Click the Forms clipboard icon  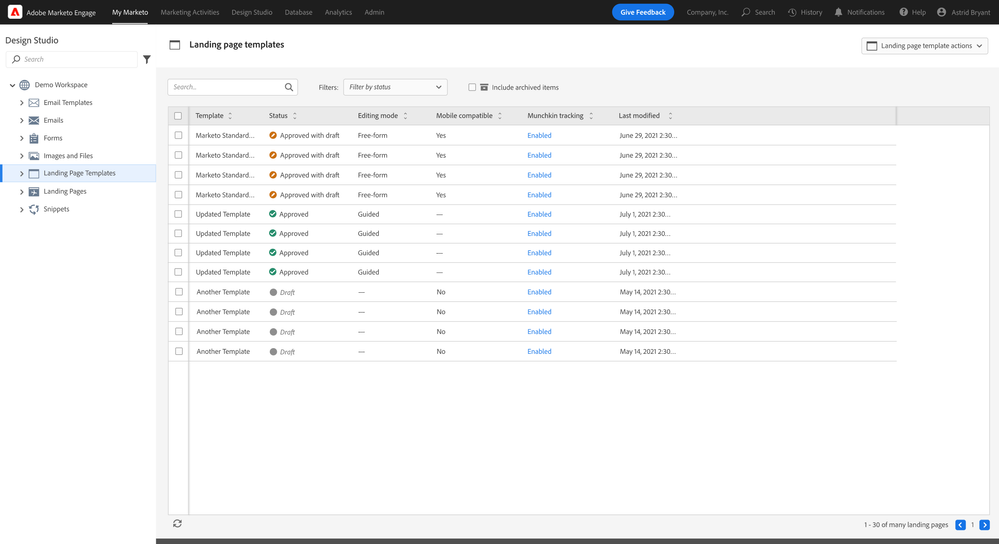(x=34, y=138)
